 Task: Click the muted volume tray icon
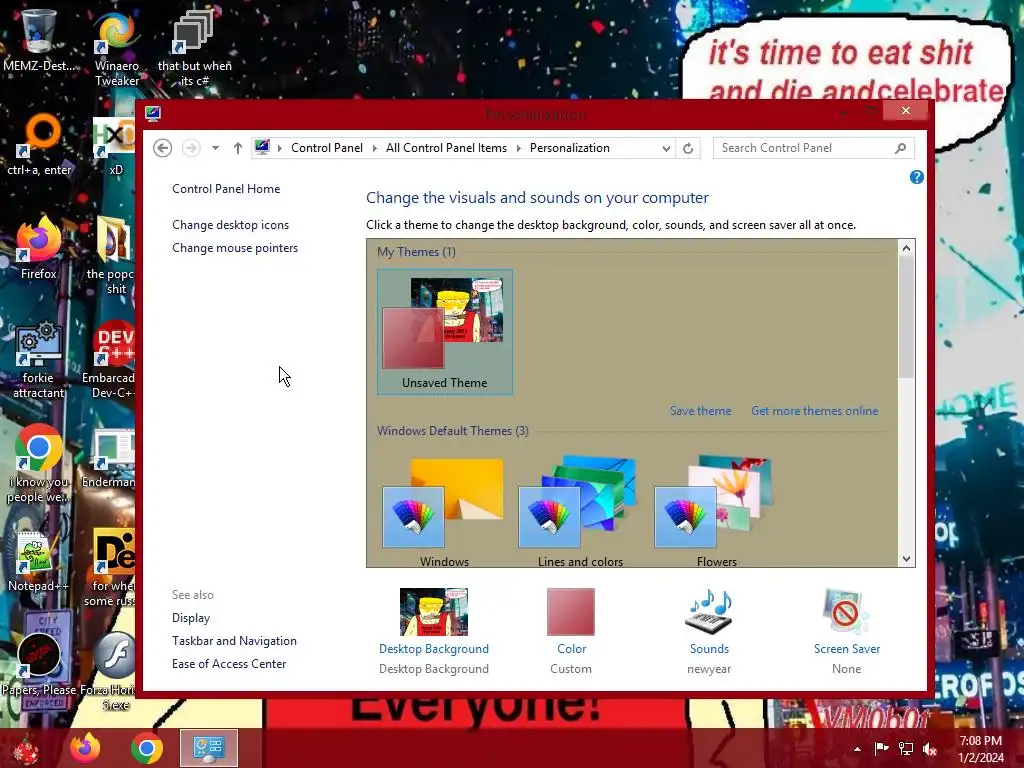930,749
